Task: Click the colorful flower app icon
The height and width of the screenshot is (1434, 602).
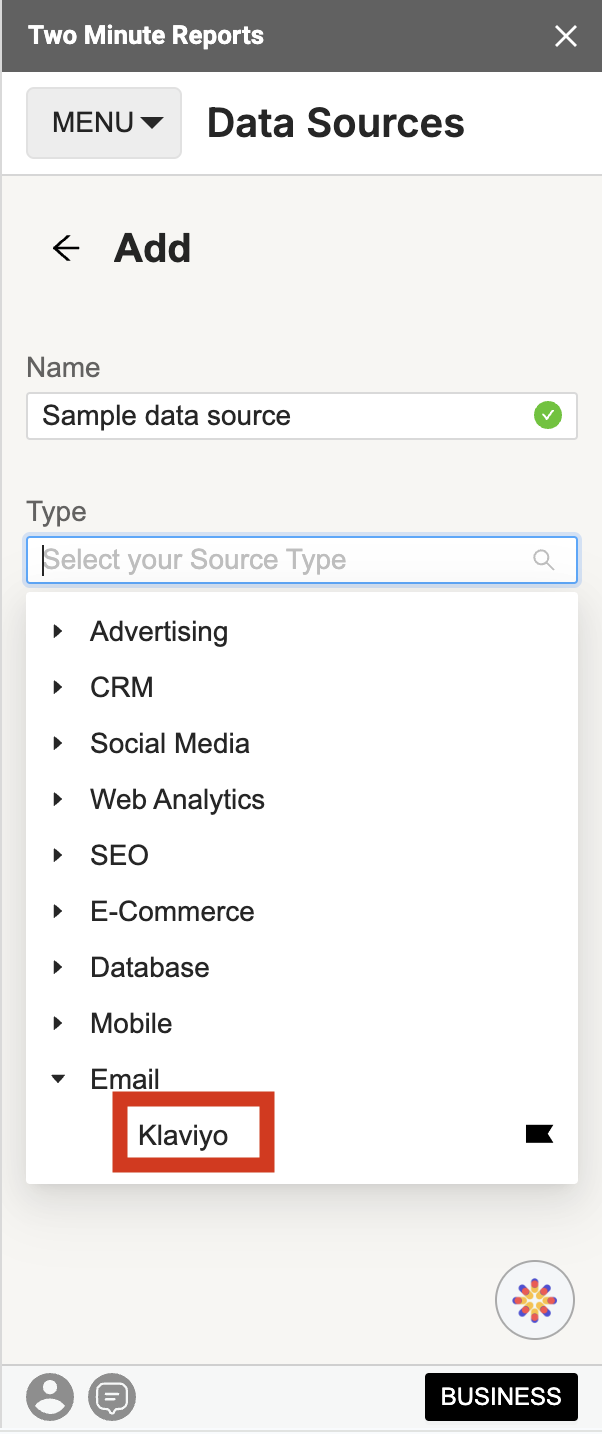Action: click(535, 1299)
